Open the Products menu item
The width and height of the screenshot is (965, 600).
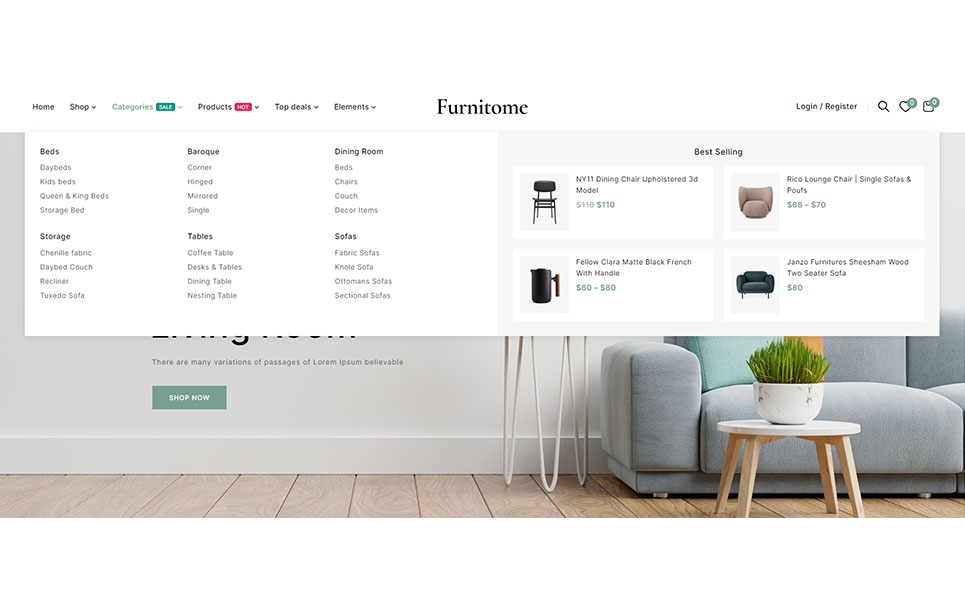click(x=214, y=107)
